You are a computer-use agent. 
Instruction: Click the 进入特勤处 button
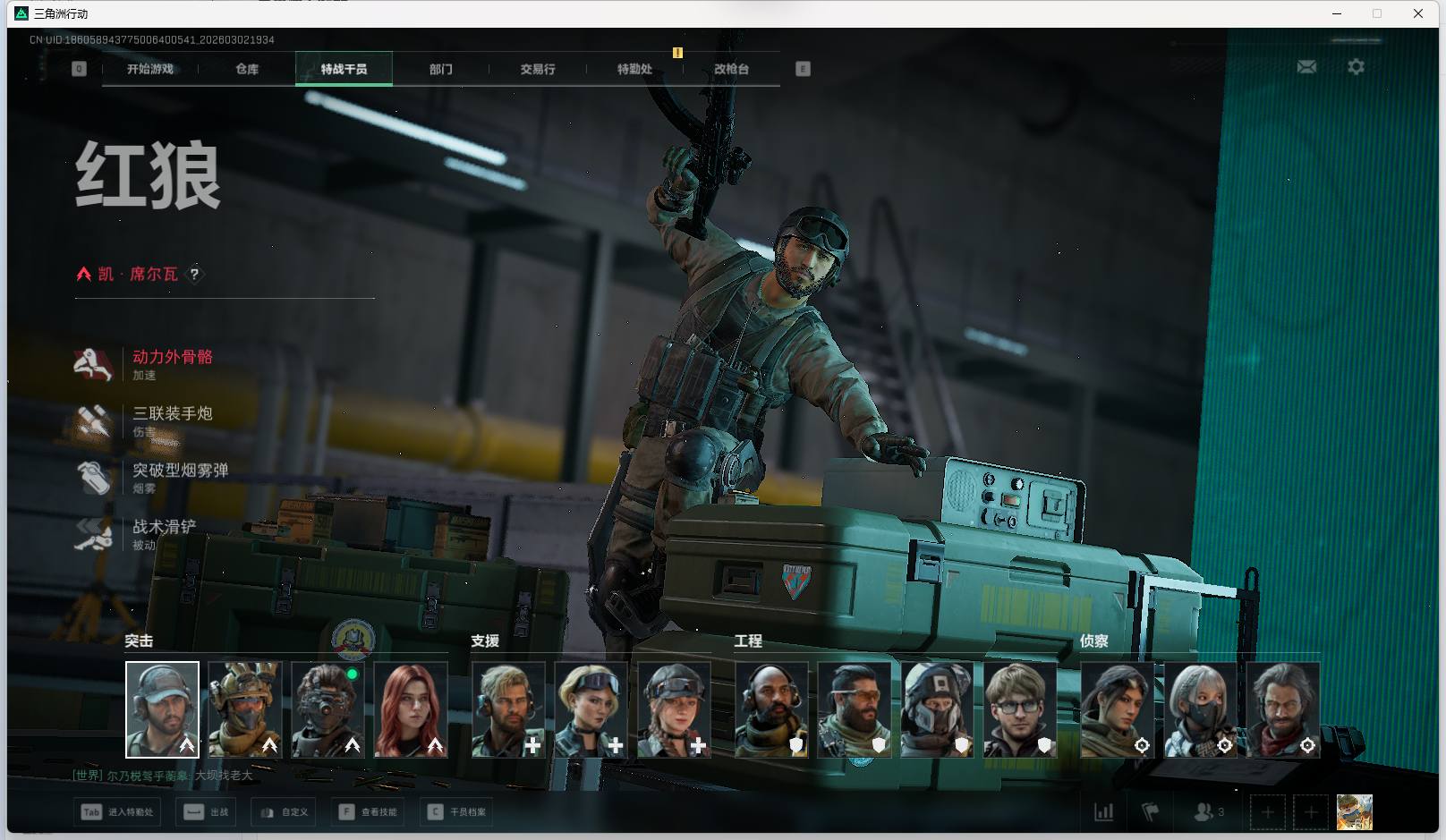[x=117, y=812]
